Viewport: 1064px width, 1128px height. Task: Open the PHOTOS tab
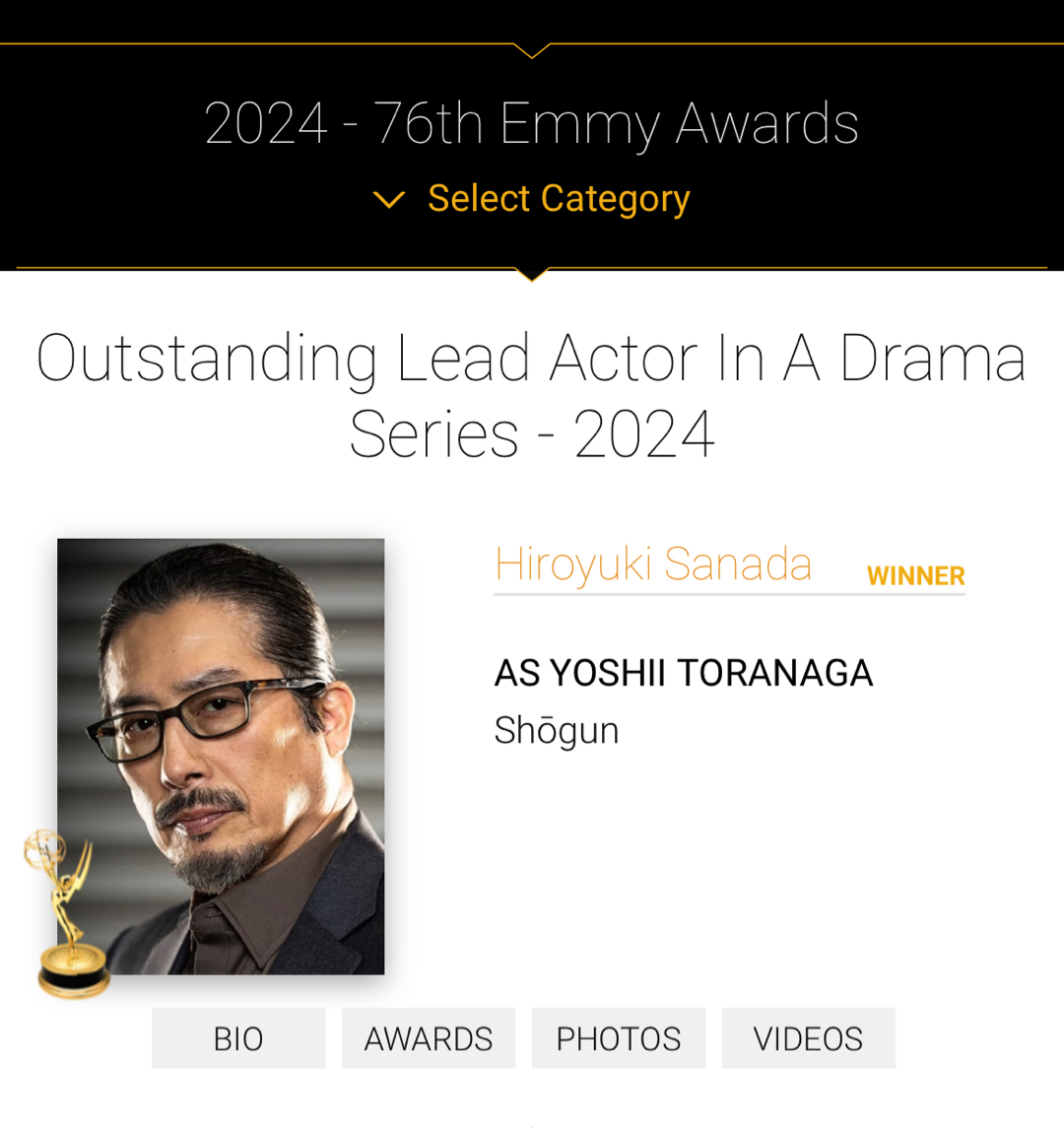coord(619,1038)
